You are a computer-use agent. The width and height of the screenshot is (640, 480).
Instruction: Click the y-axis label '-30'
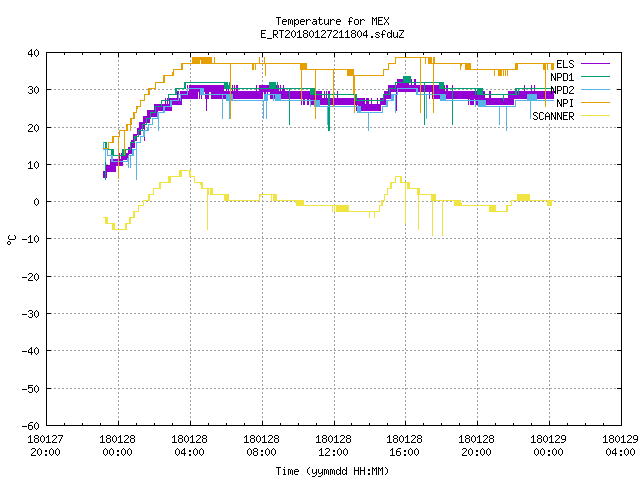[31, 314]
